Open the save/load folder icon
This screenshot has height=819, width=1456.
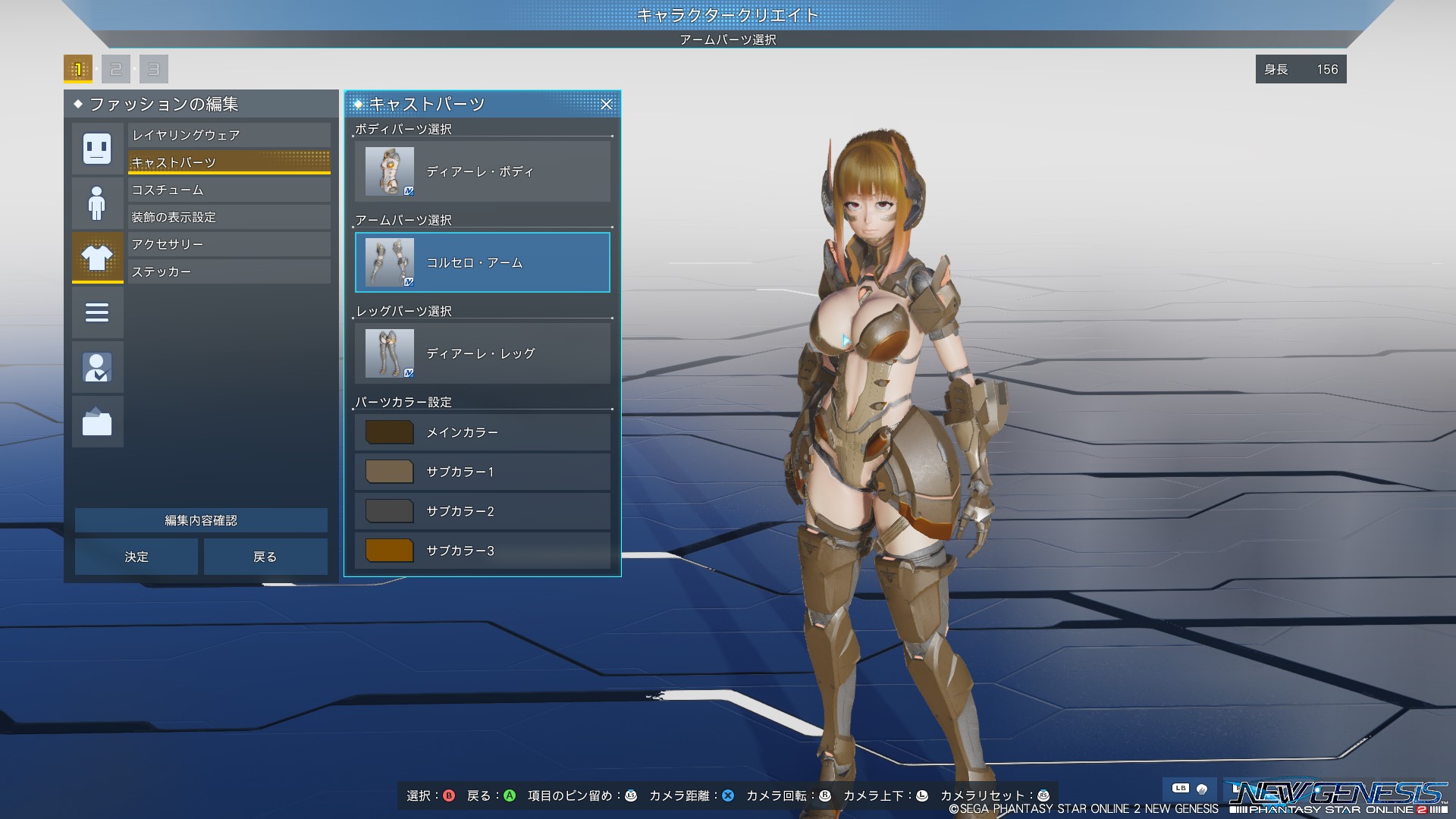point(97,422)
